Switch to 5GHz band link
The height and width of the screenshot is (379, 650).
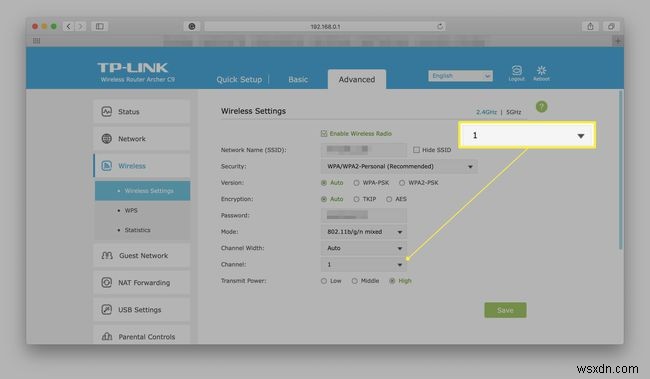(514, 112)
